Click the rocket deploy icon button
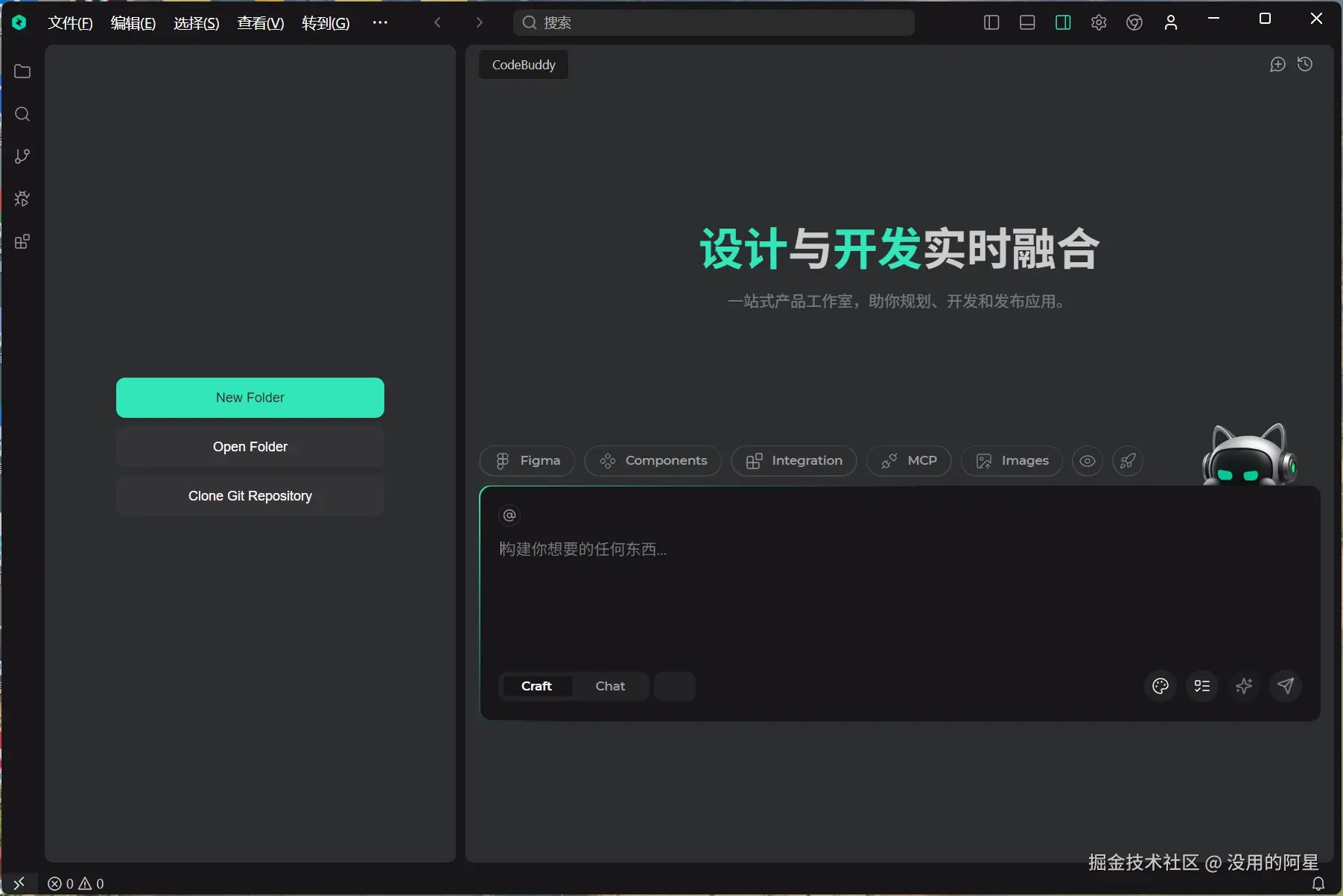The height and width of the screenshot is (896, 1343). point(1128,461)
